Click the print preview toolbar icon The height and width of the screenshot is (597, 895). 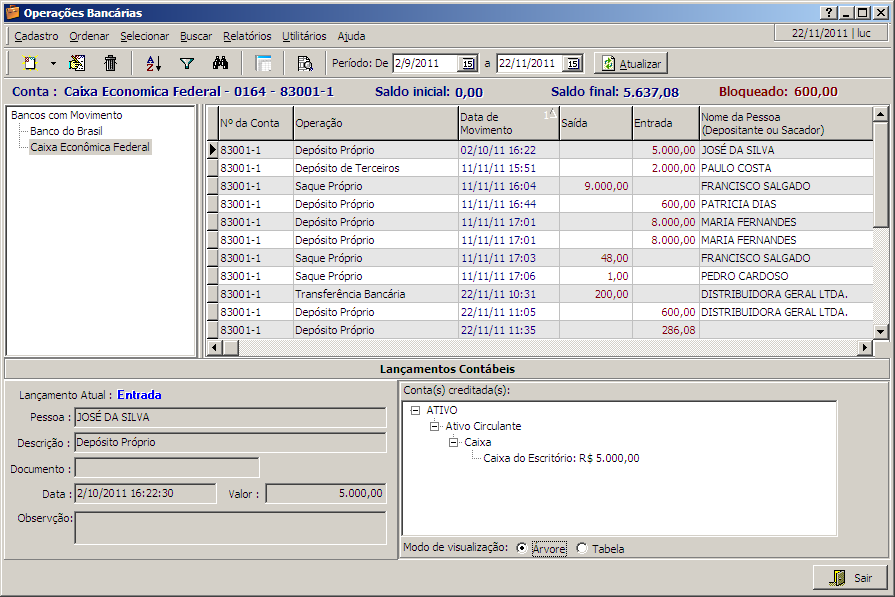coord(305,63)
